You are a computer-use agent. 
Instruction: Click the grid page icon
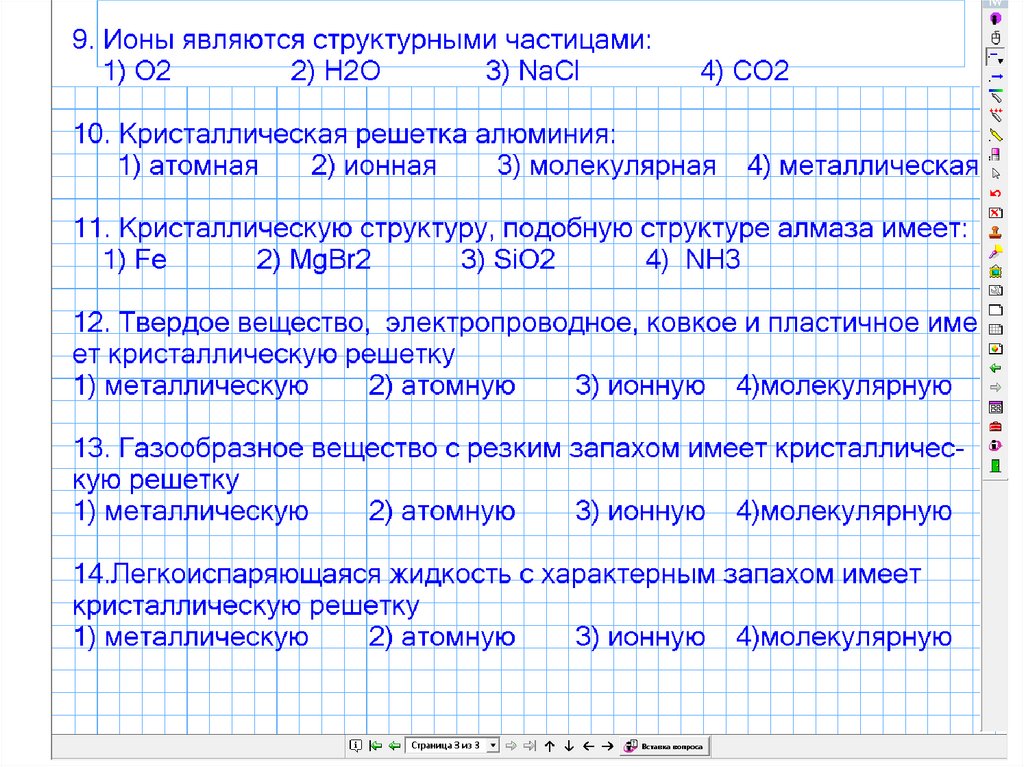point(995,329)
